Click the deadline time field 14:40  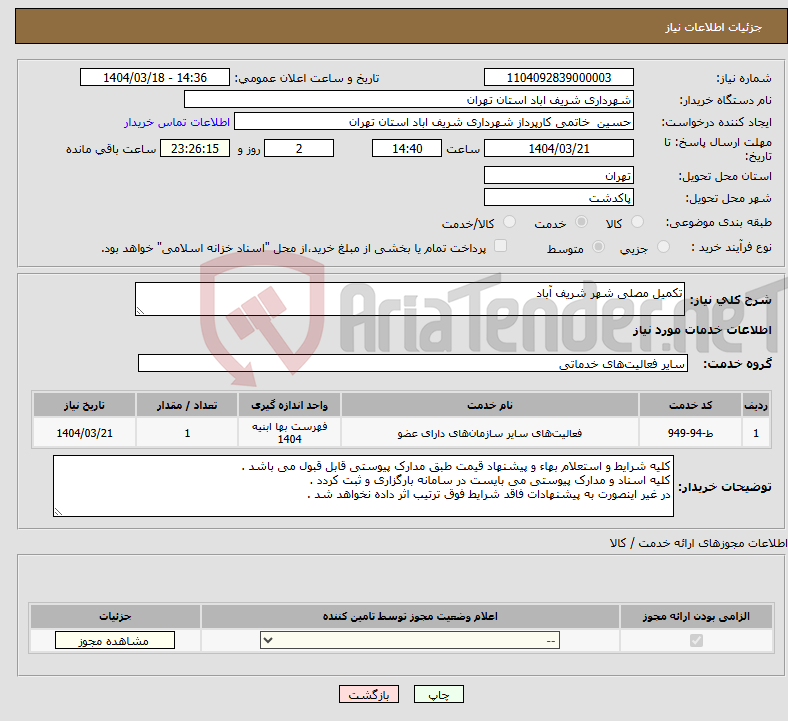point(407,148)
